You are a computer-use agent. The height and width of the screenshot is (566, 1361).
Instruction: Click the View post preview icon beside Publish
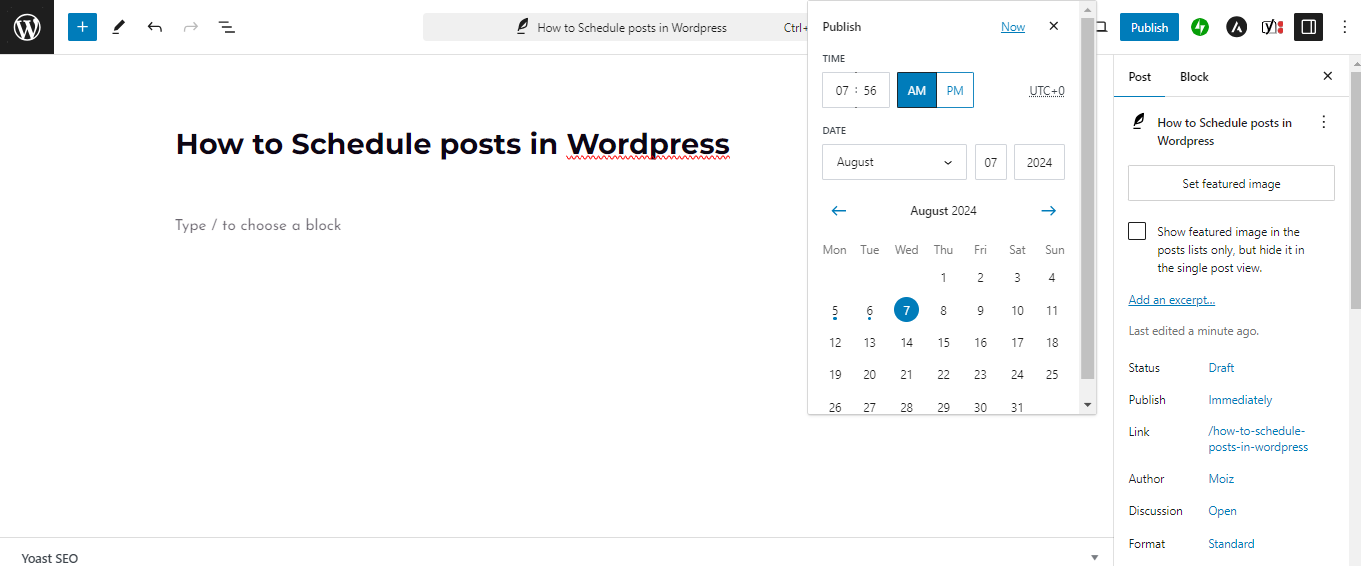pyautogui.click(x=1101, y=27)
